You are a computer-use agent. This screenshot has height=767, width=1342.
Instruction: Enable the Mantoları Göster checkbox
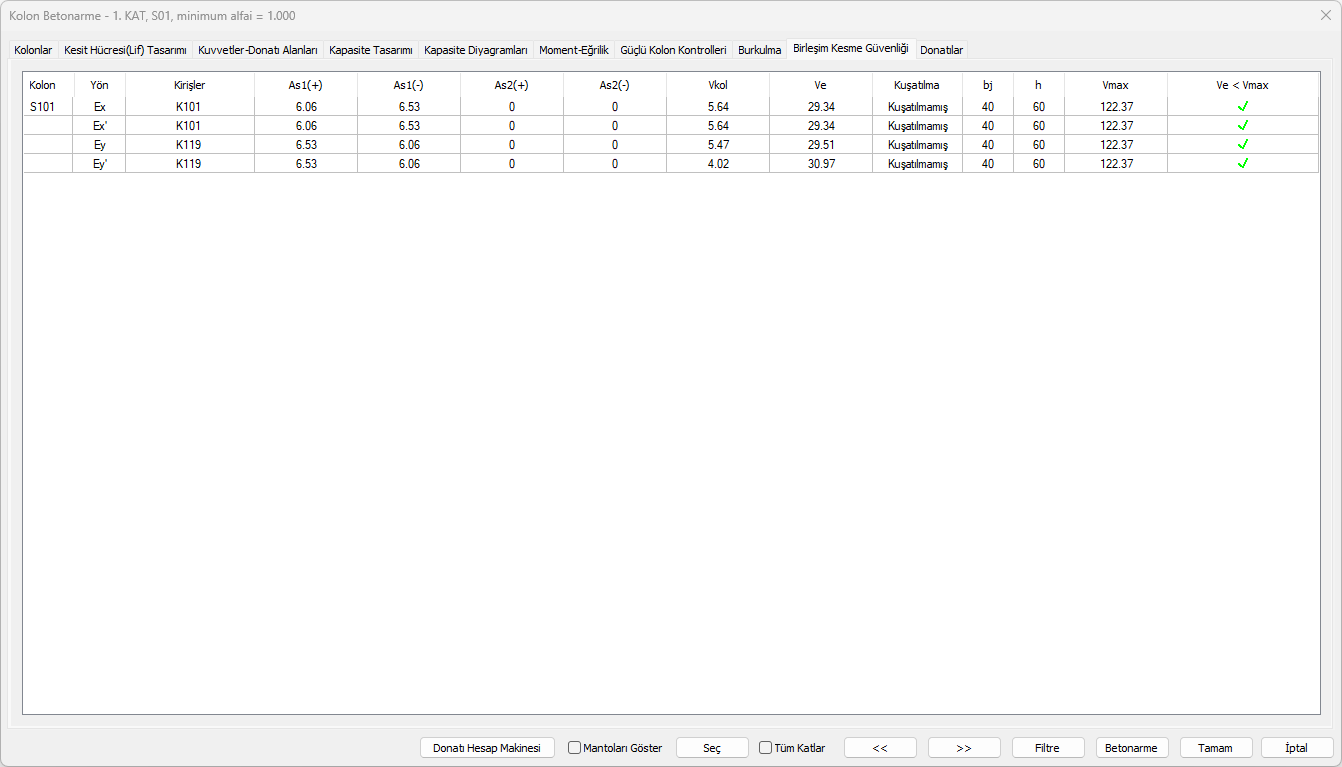point(575,748)
